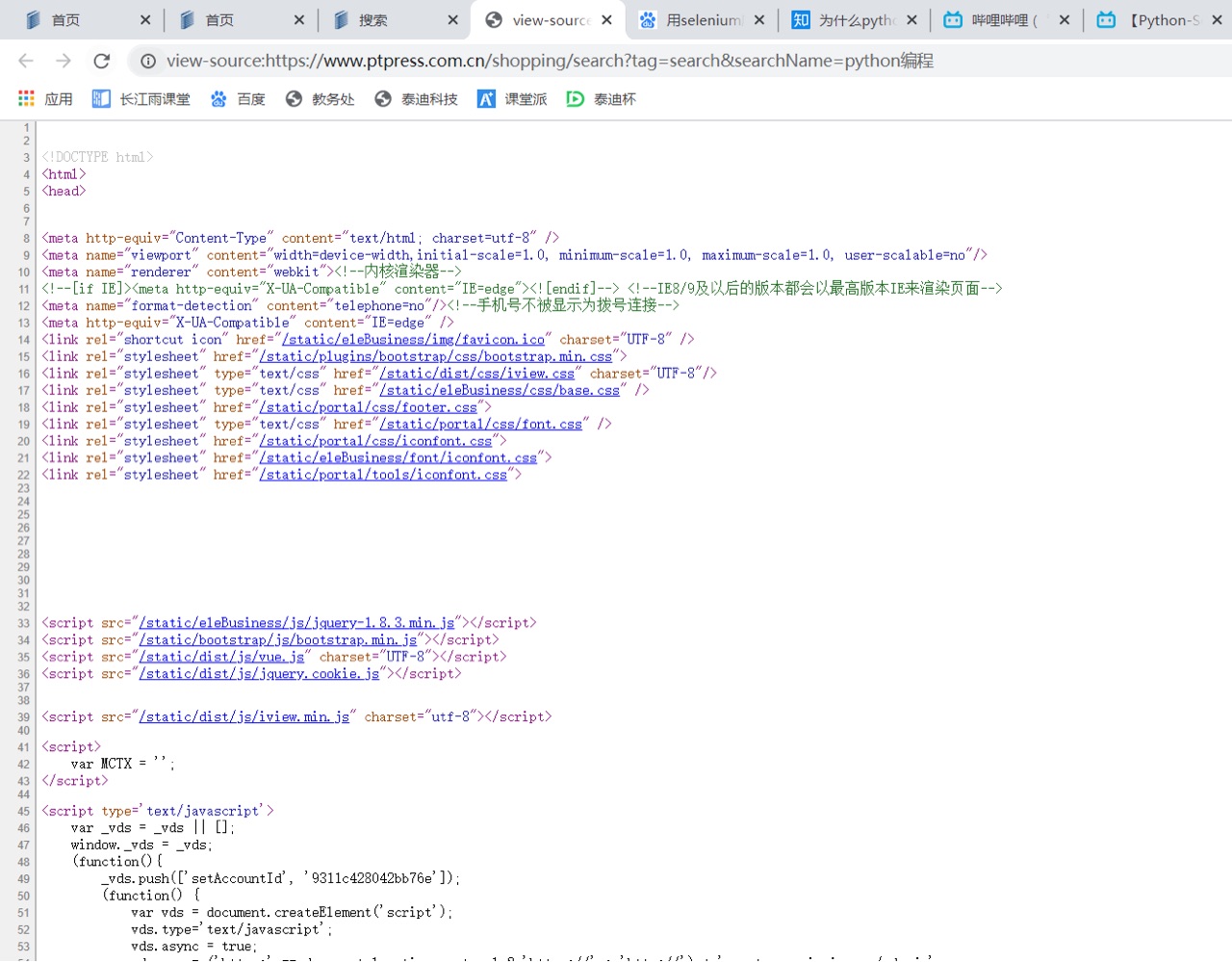This screenshot has height=962, width=1232.
Task: Click the setAccountId source line
Action: 281,878
